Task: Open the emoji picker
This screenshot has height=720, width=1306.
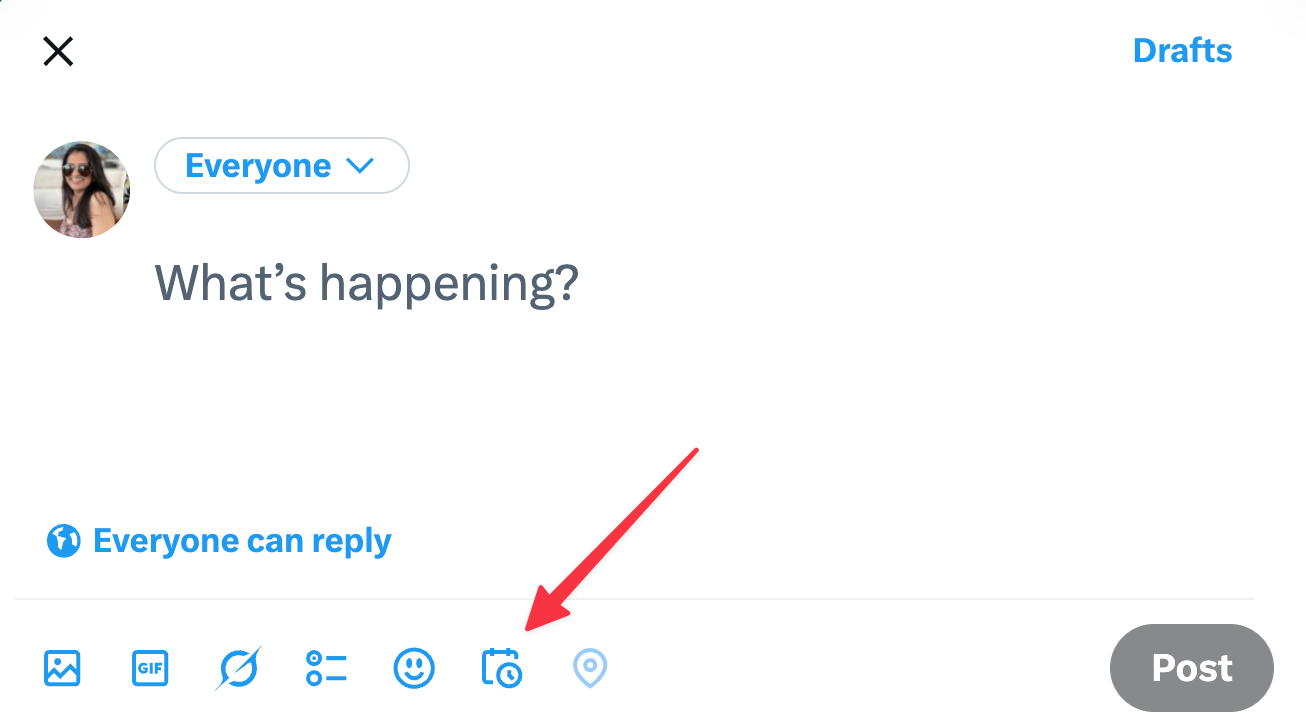Action: 414,667
